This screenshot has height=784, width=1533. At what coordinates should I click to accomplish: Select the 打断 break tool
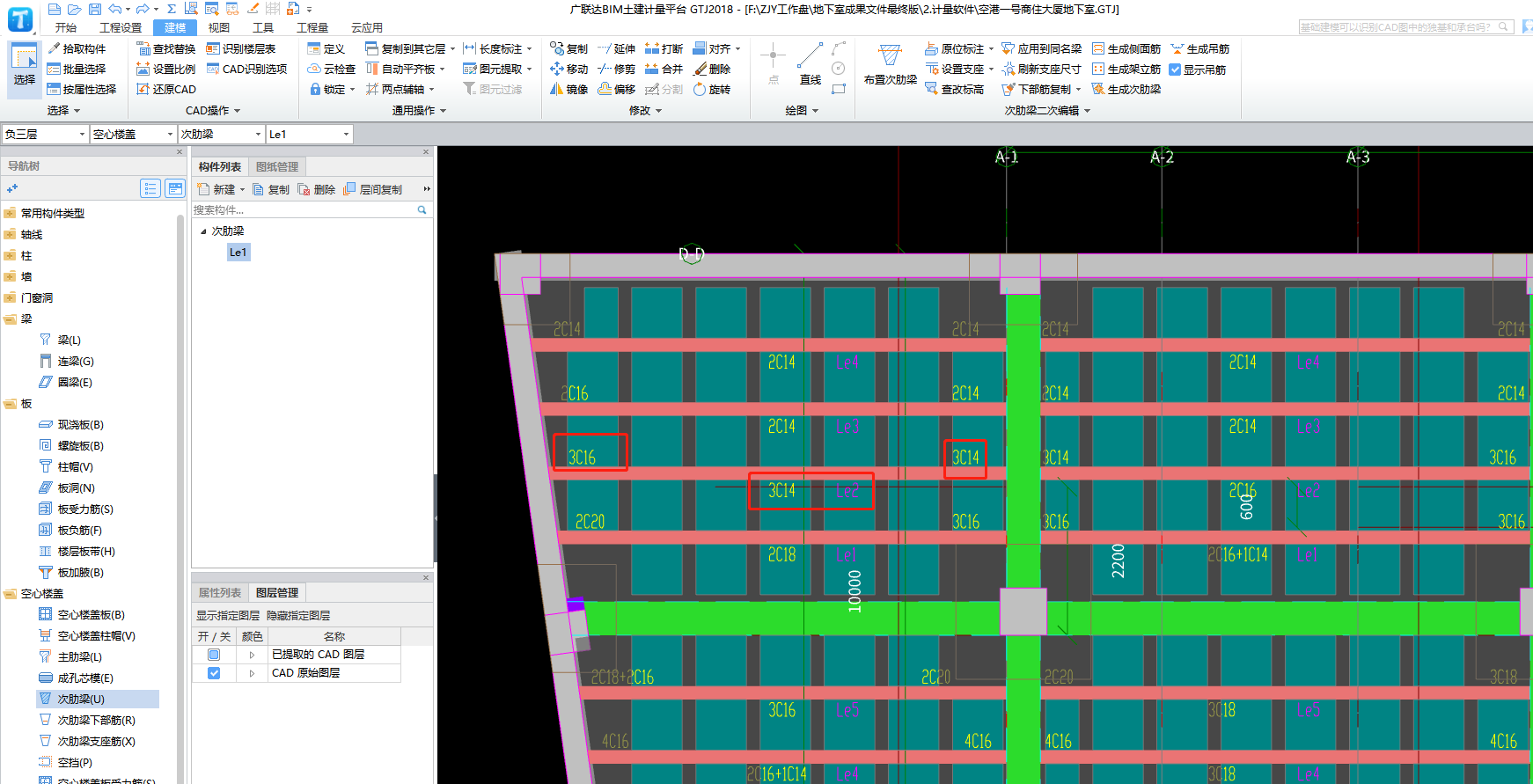pos(664,48)
